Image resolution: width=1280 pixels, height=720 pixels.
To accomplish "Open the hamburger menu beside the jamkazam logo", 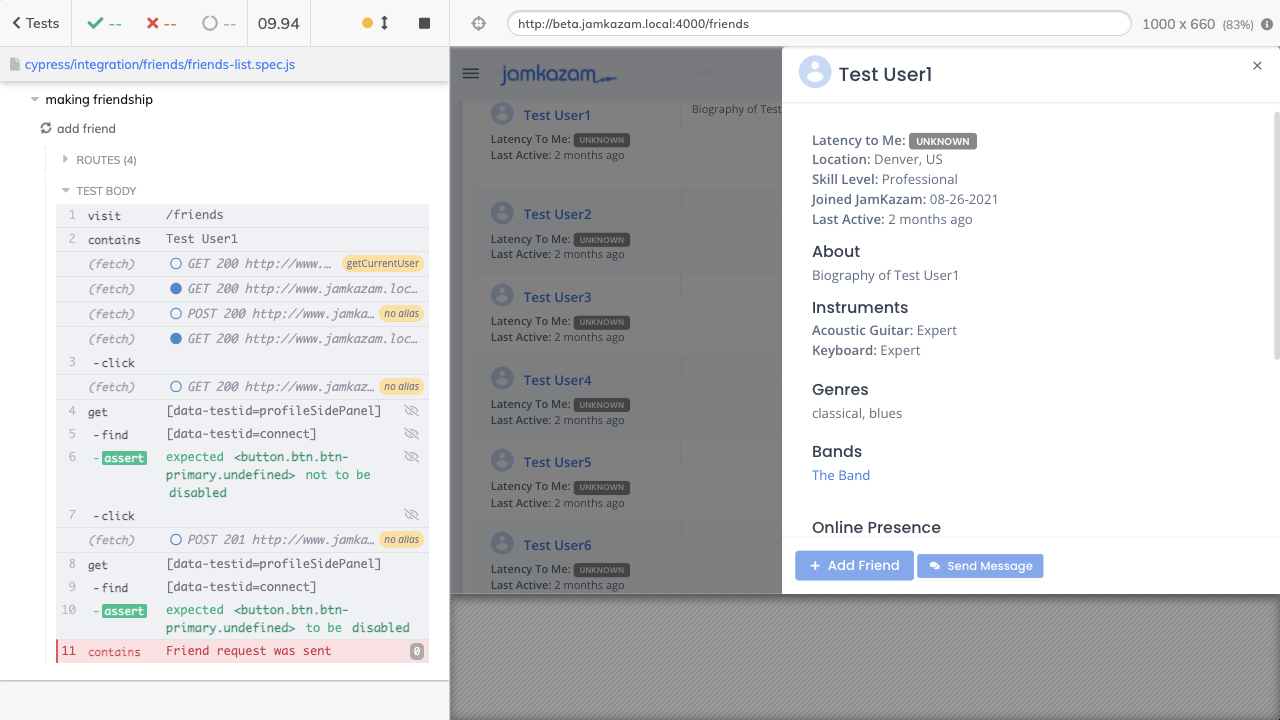I will coord(471,74).
